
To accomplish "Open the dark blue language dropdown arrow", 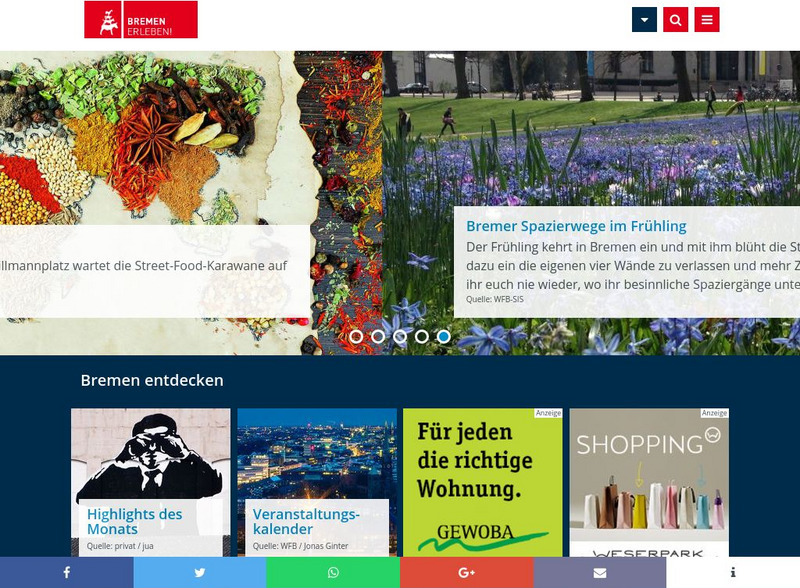I will (x=643, y=17).
